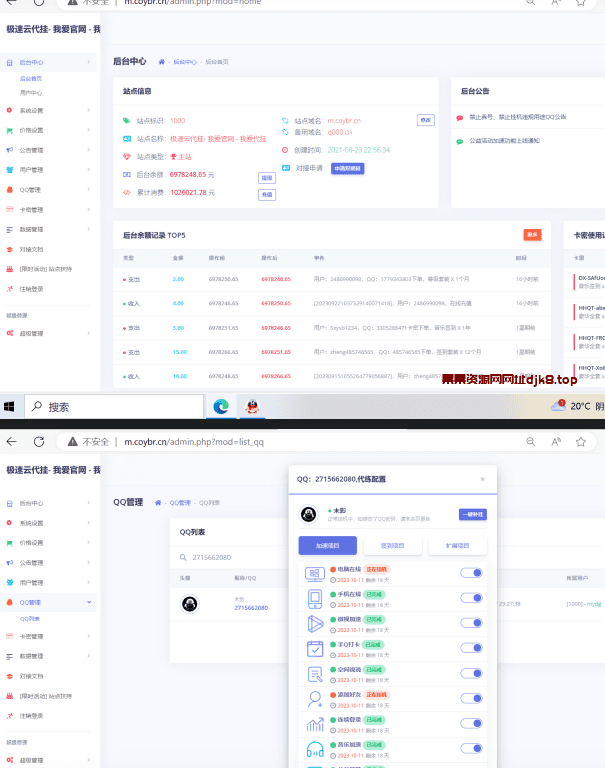This screenshot has height=768, width=605.
Task: Click zoom magnifier icon in lower address bar
Action: click(531, 442)
